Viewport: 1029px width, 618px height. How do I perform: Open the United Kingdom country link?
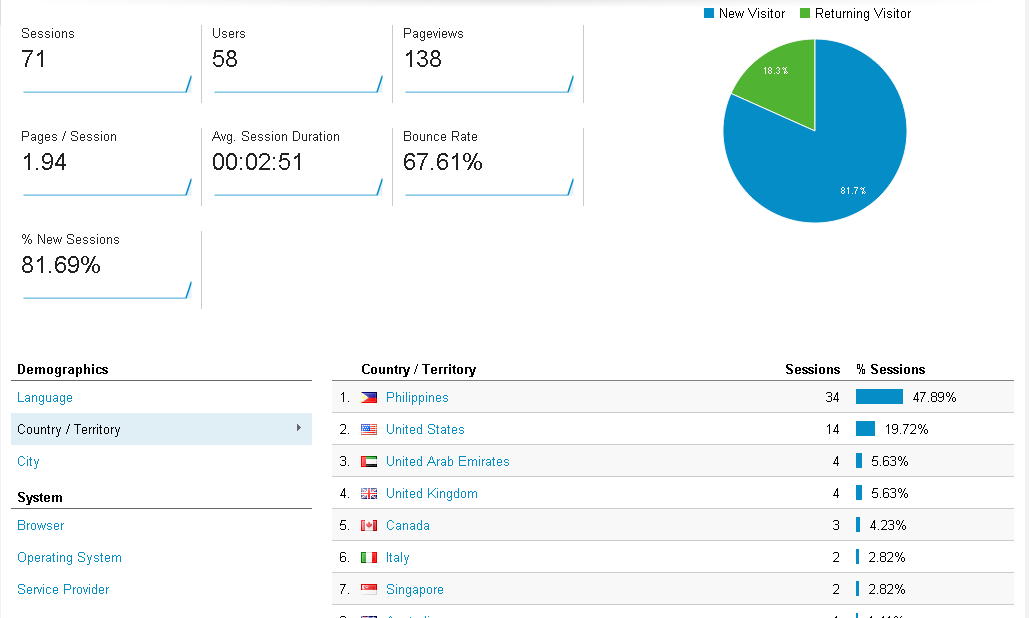[432, 493]
